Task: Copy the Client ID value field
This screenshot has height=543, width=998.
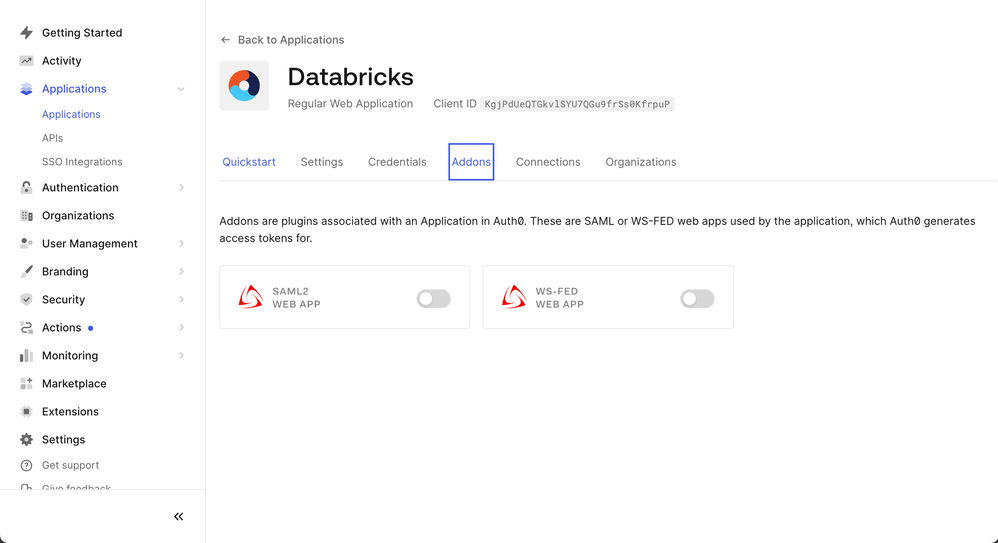Action: (x=577, y=104)
